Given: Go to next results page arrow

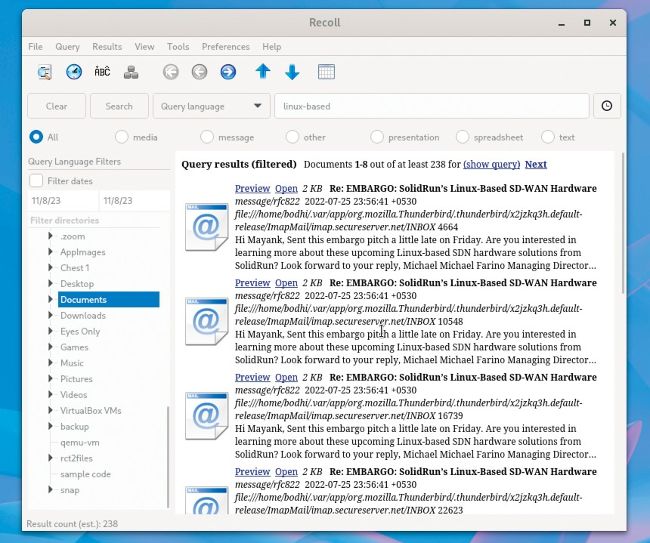Looking at the screenshot, I should pyautogui.click(x=228, y=72).
